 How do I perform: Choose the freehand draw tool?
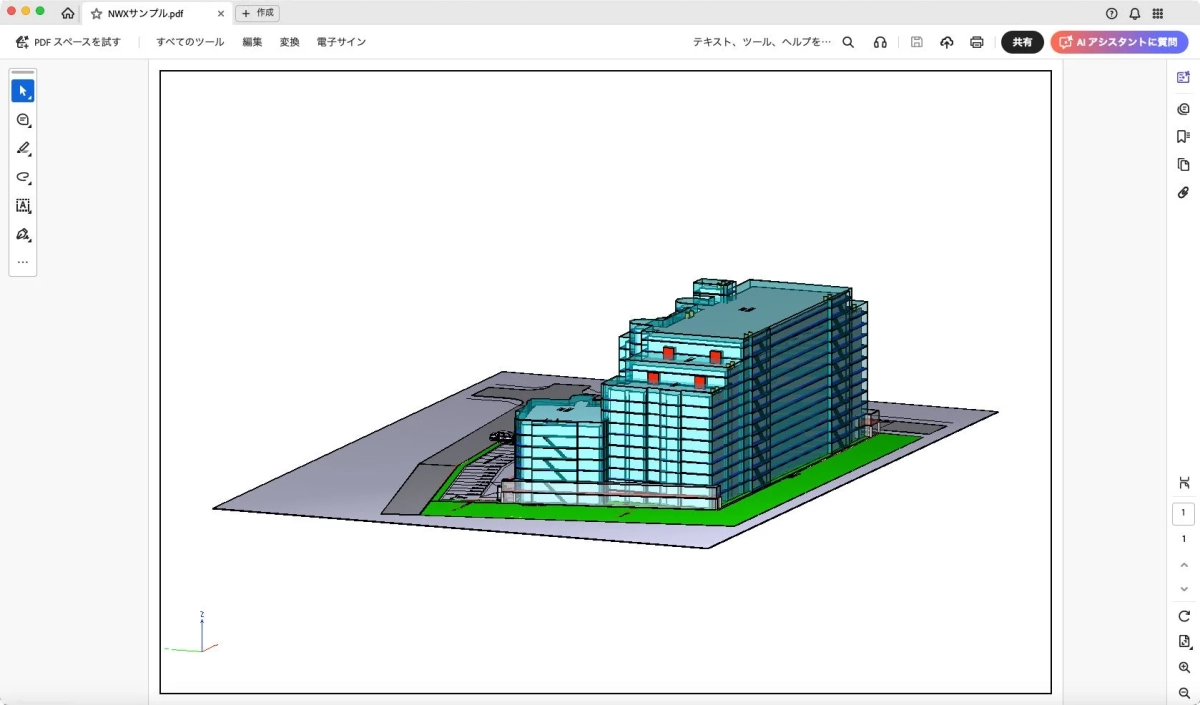coord(23,177)
